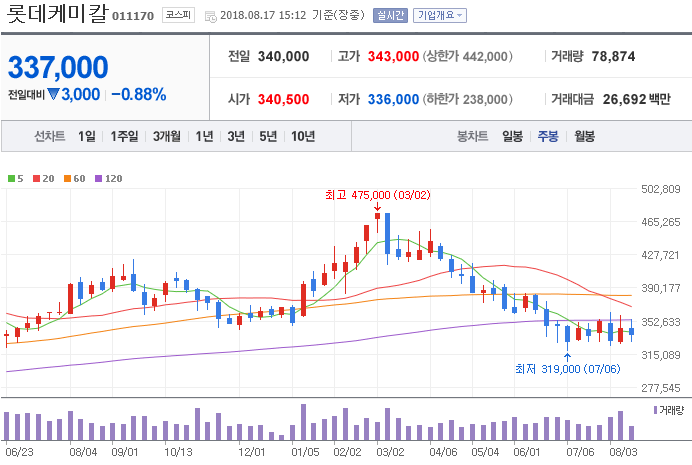This screenshot has width=692, height=465.
Task: Select the 5년 line chart tab
Action: pos(268,136)
